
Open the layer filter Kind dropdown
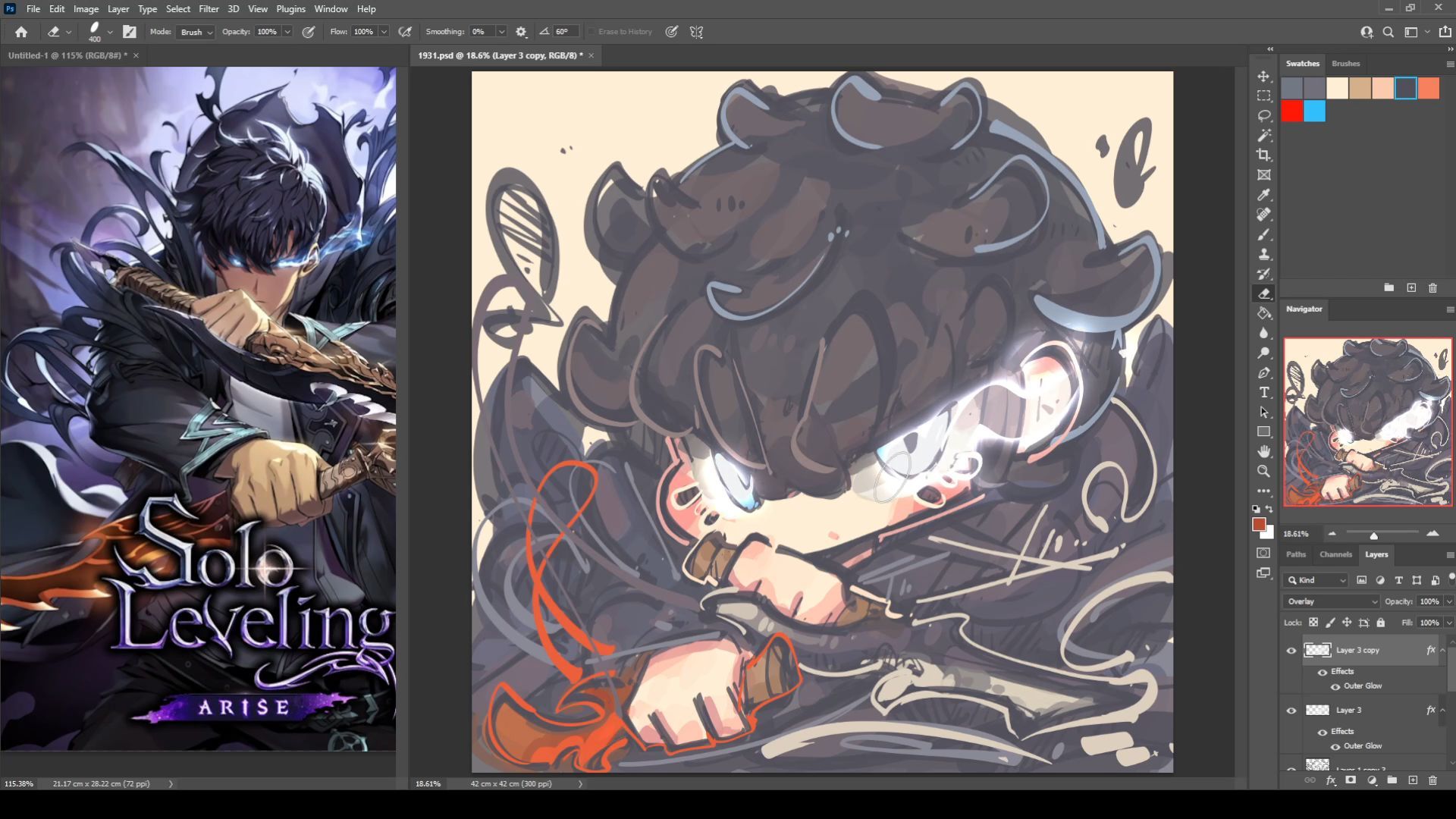[1316, 580]
